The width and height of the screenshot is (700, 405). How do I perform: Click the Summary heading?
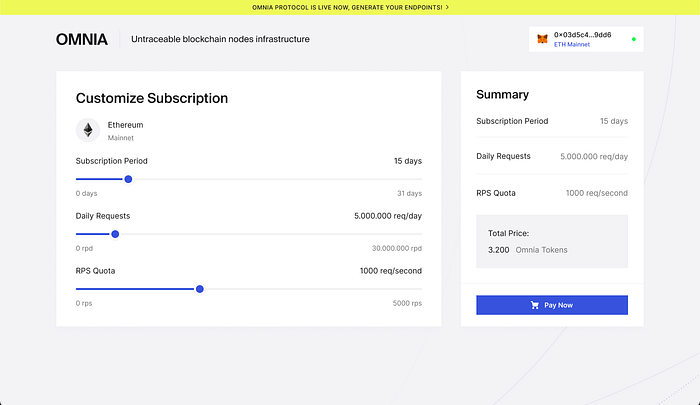pos(502,94)
